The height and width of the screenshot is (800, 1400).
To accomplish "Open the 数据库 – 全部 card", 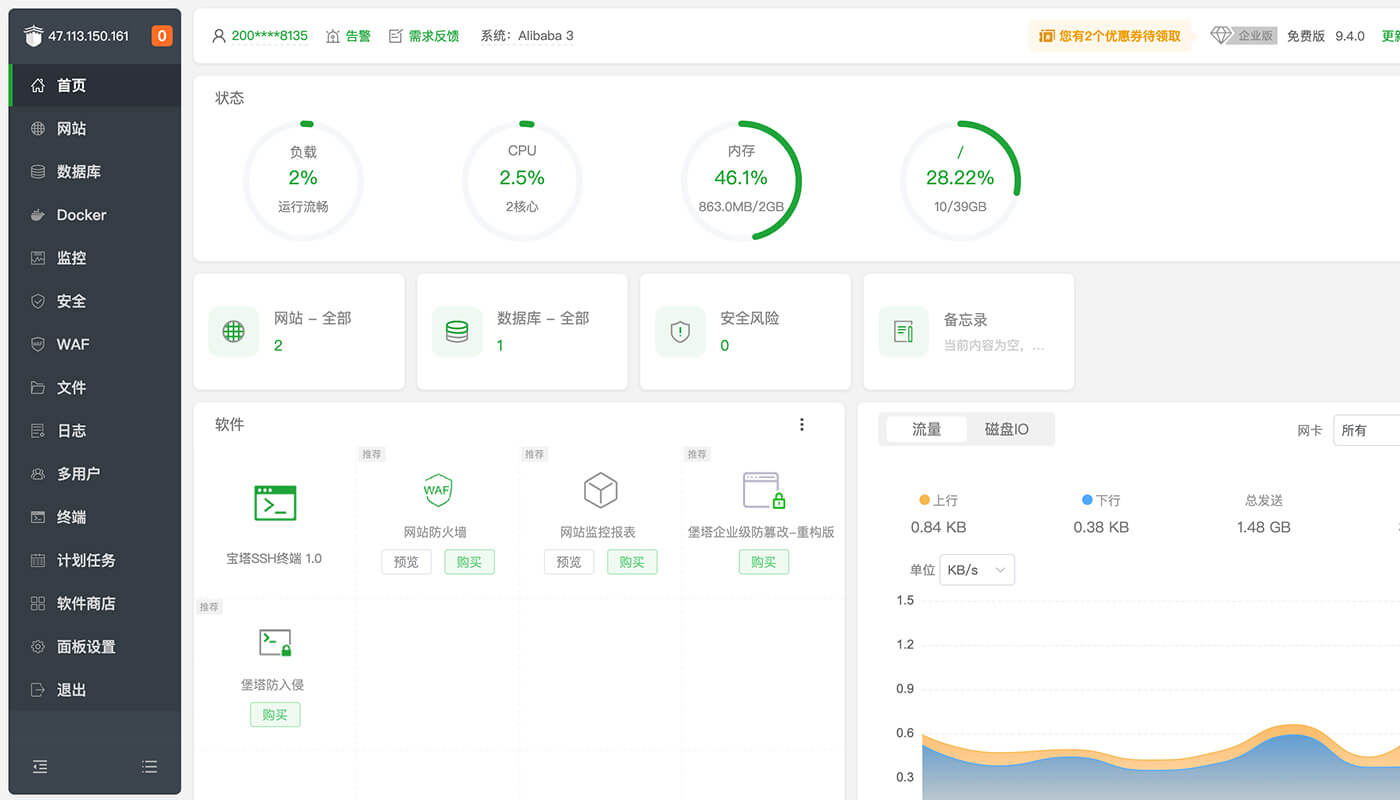I will pyautogui.click(x=522, y=331).
